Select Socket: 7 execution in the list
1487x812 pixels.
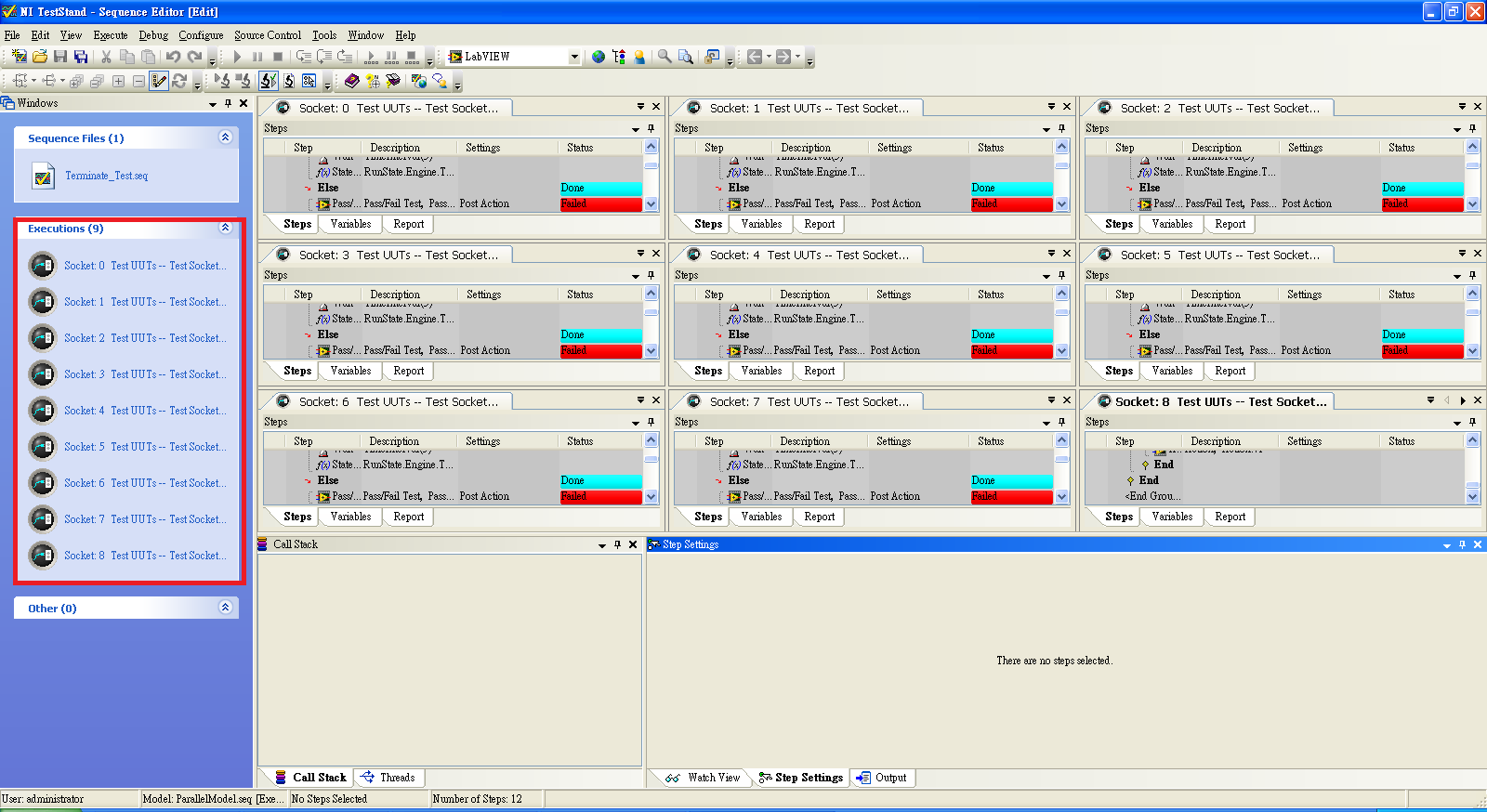click(145, 519)
